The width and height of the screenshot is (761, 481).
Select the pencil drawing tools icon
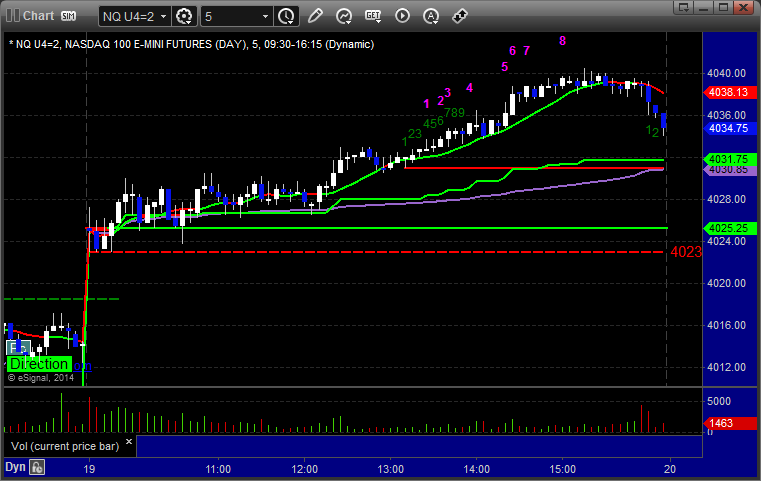pos(315,16)
